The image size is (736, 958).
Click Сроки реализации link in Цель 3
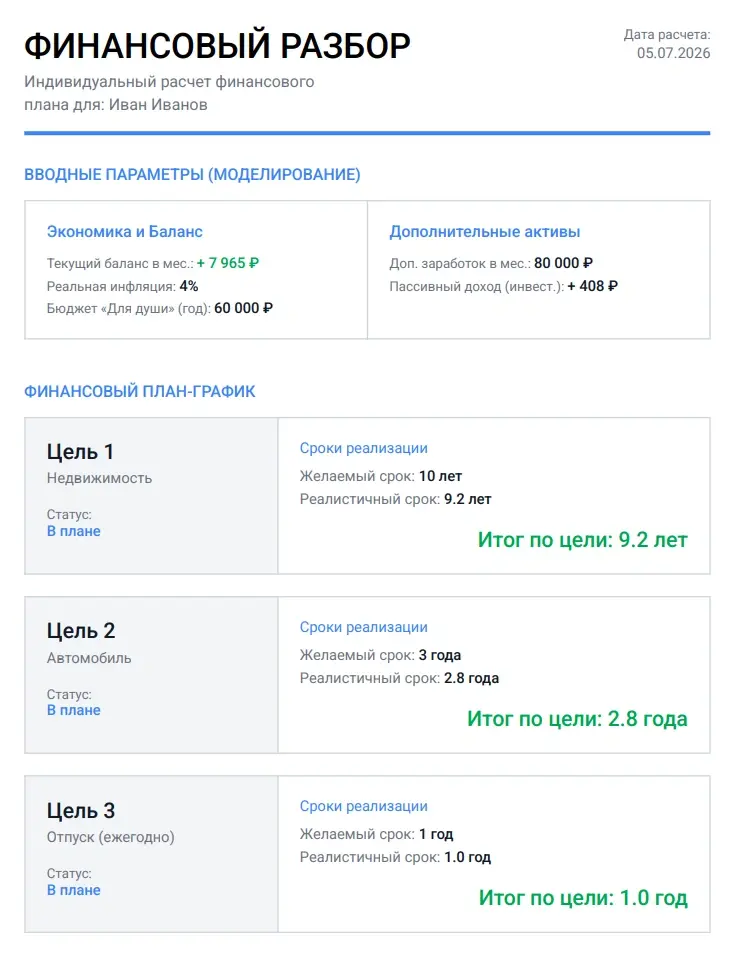tap(363, 806)
